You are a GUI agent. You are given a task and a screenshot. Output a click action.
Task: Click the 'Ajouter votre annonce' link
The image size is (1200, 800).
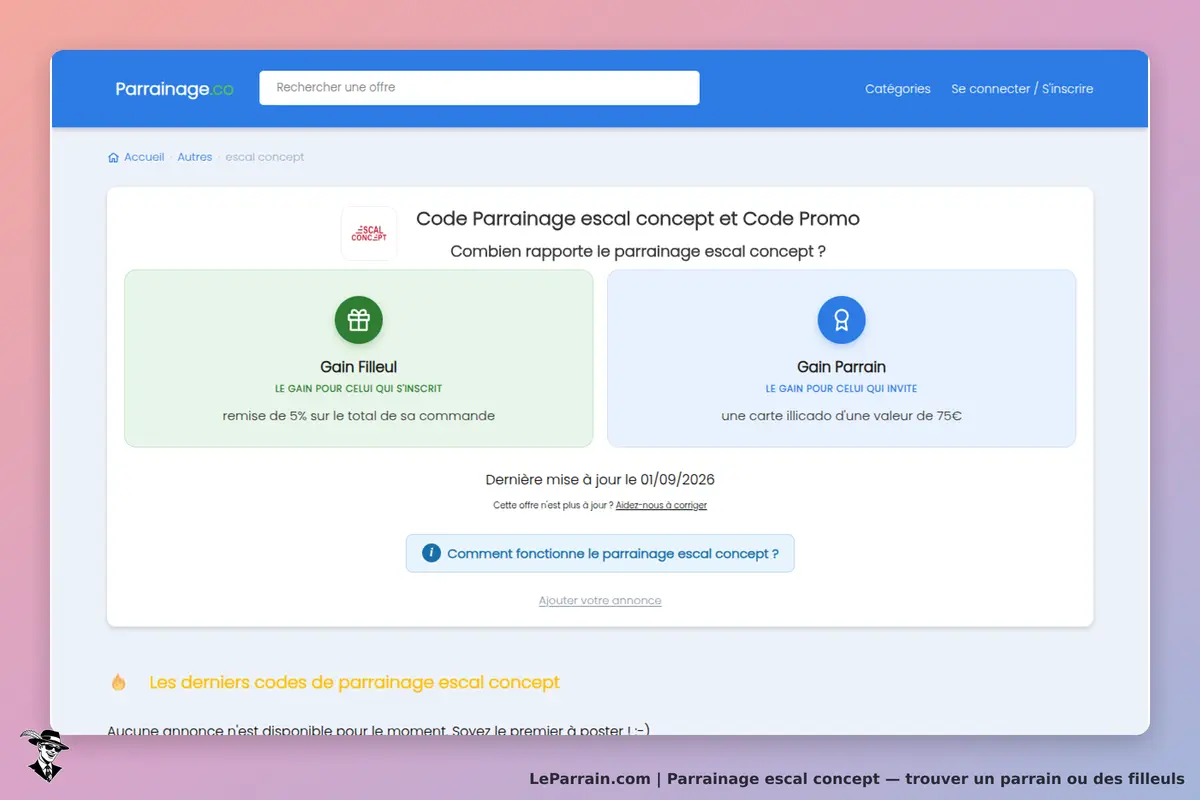click(600, 601)
